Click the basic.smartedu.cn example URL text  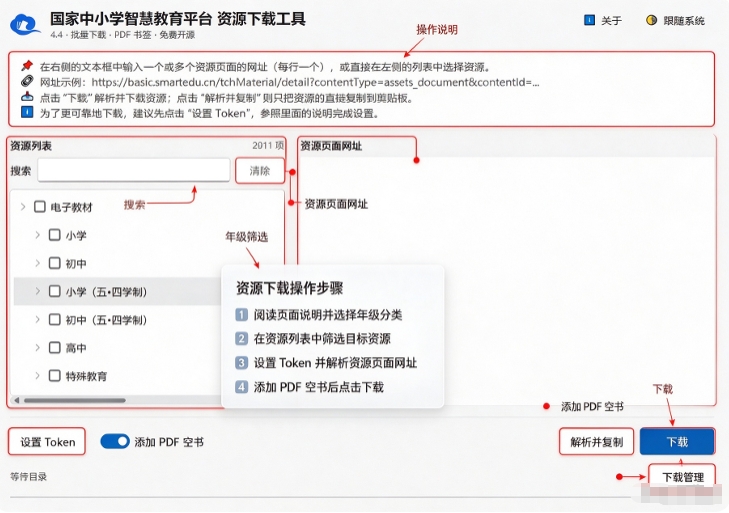315,82
